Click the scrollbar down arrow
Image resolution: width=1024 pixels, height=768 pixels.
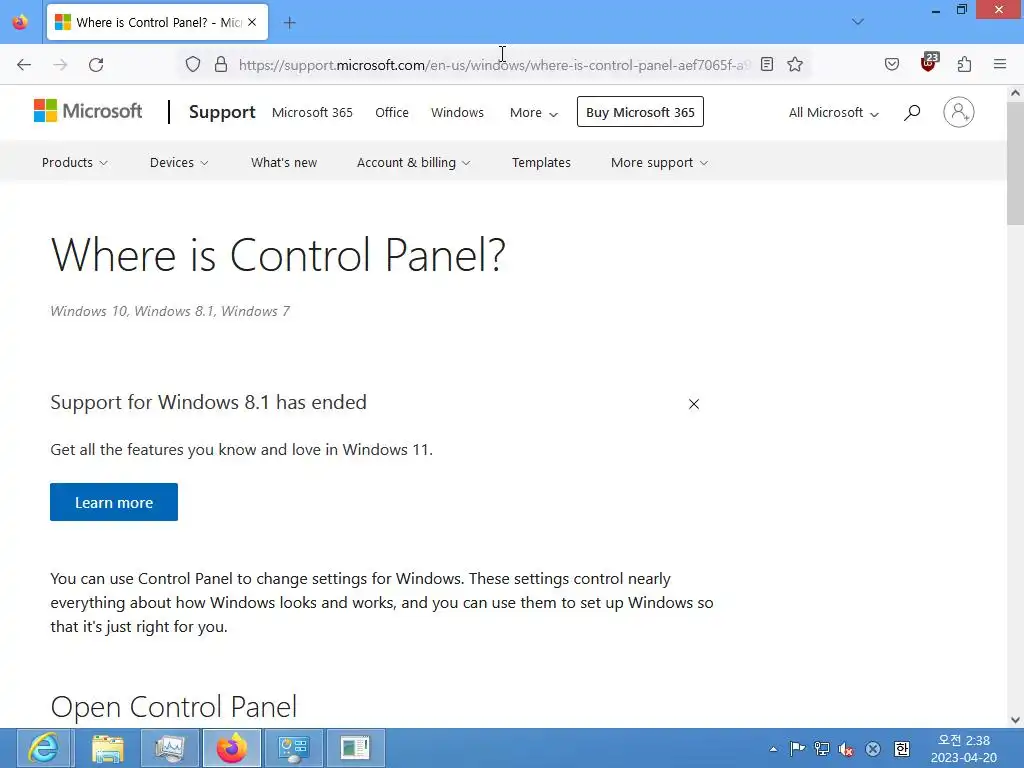[x=1015, y=720]
